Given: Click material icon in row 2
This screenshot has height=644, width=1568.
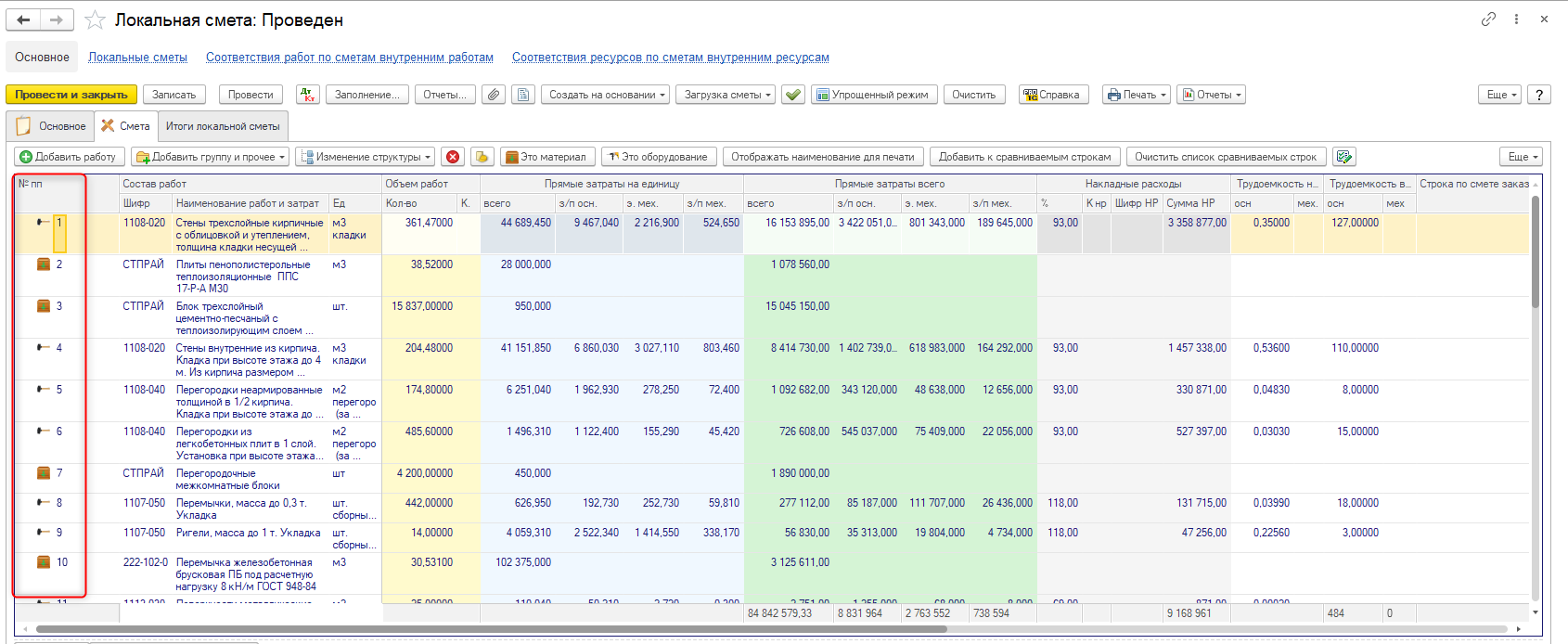Looking at the screenshot, I should (43, 264).
